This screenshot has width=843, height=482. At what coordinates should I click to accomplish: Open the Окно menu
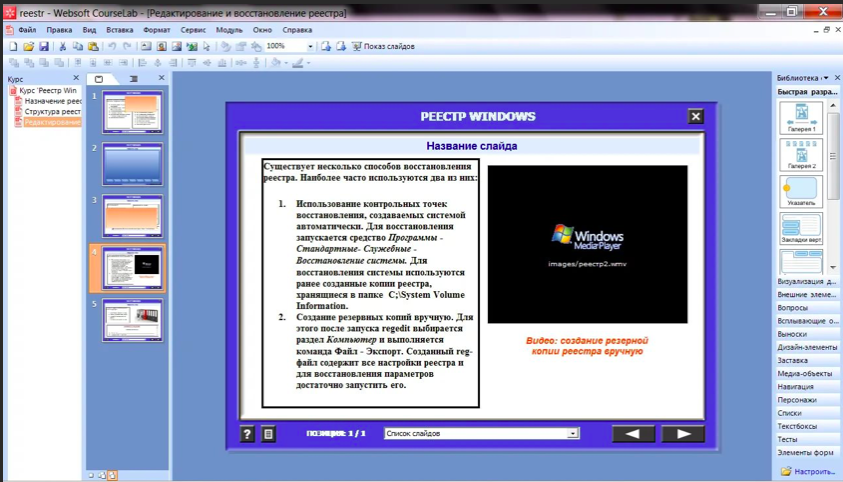point(262,30)
